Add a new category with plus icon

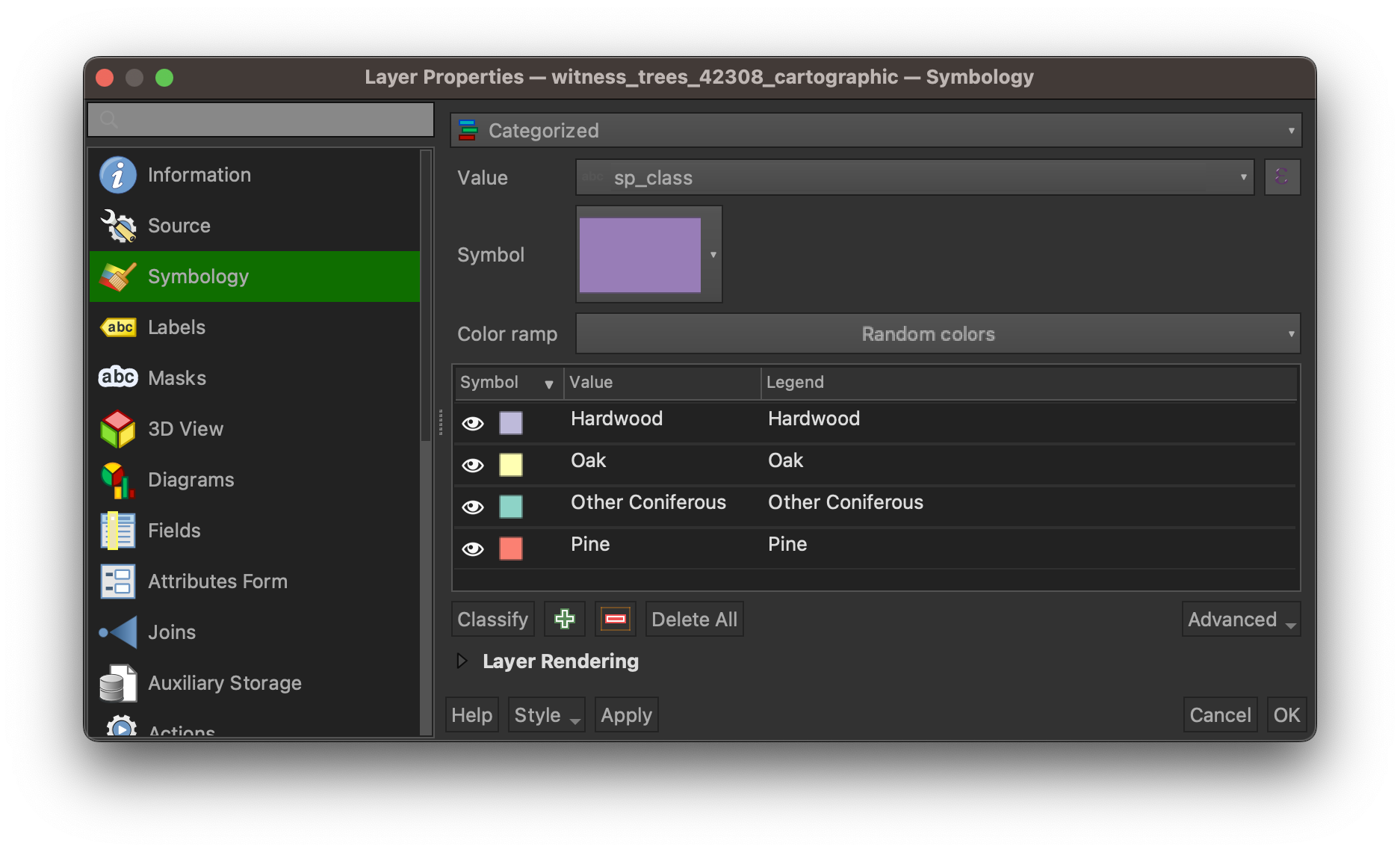pos(565,619)
